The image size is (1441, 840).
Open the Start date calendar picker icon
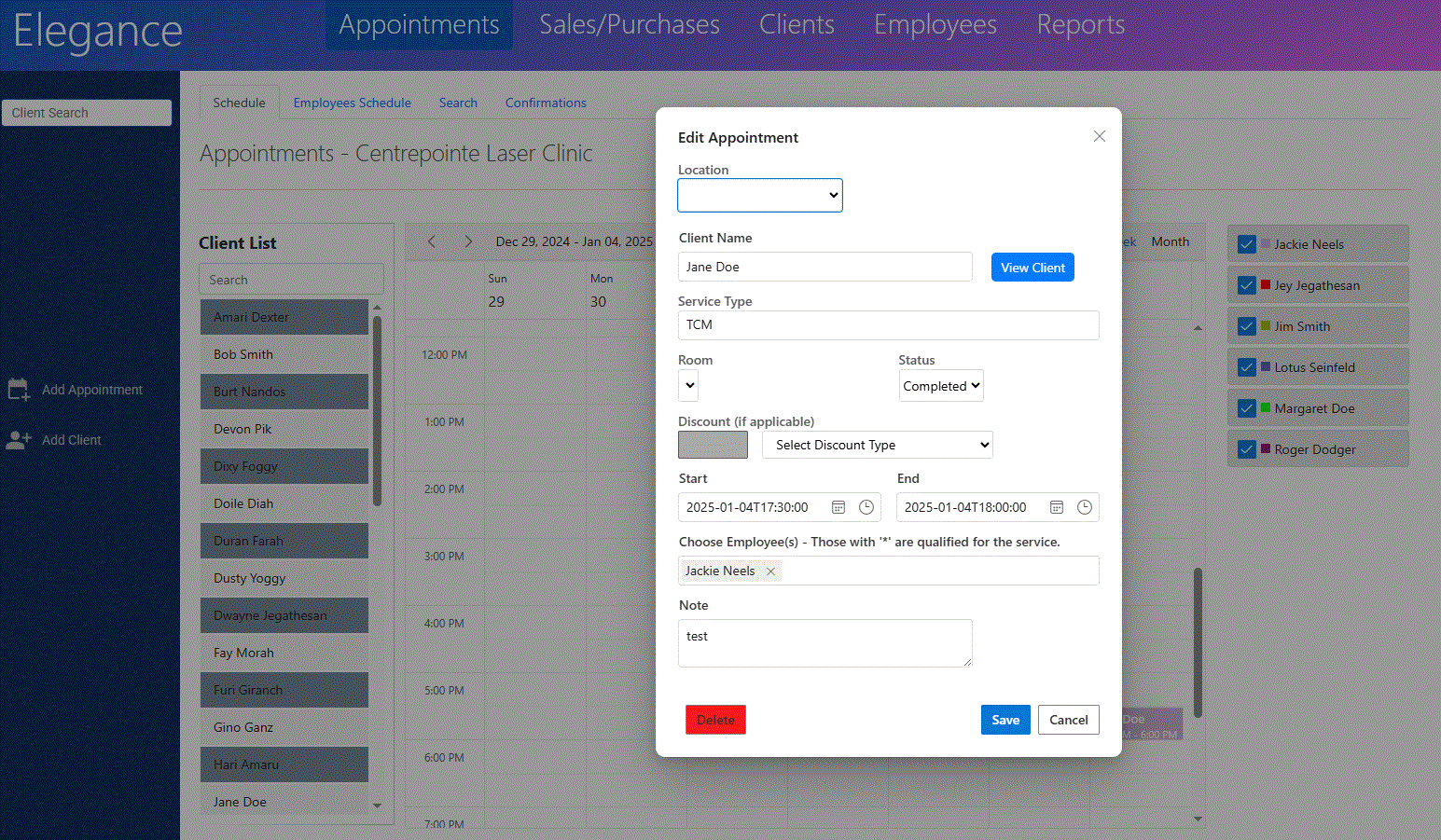coord(838,507)
